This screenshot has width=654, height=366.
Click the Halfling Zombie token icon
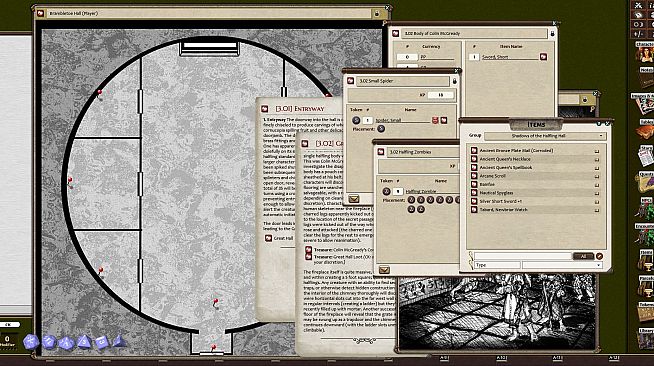point(386,191)
